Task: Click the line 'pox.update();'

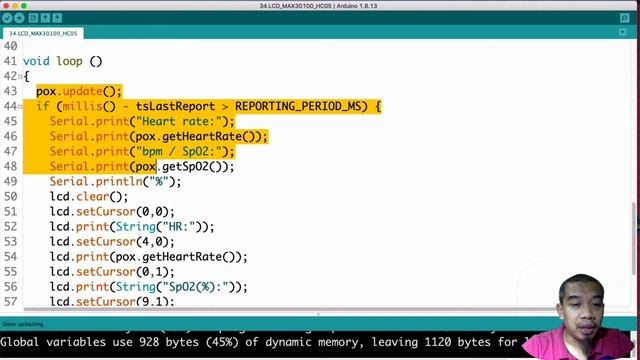Action: point(79,91)
